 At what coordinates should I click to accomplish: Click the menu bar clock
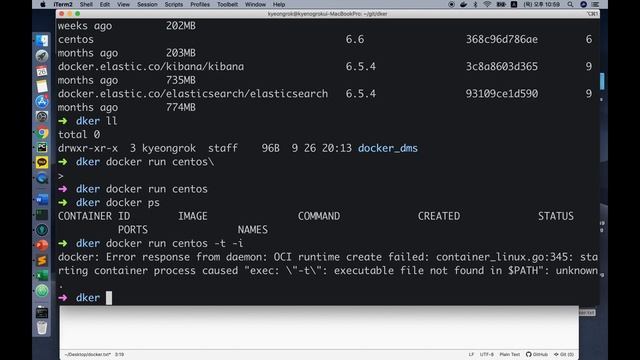pos(542,4)
